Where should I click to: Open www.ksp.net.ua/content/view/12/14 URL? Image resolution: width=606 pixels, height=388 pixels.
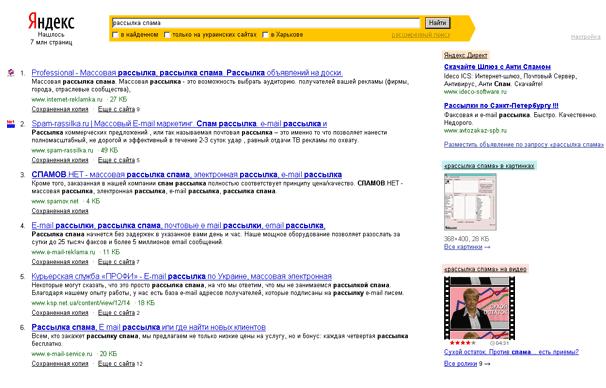pyautogui.click(x=81, y=303)
